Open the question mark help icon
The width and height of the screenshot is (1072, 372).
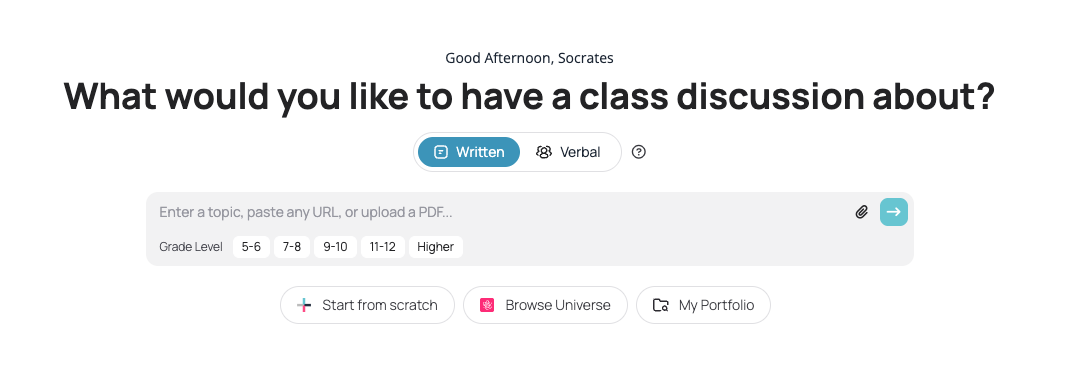[x=639, y=152]
